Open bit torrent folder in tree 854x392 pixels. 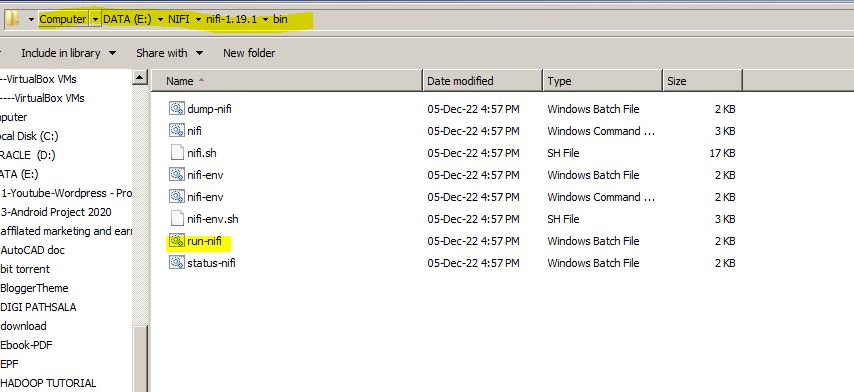click(x=25, y=269)
